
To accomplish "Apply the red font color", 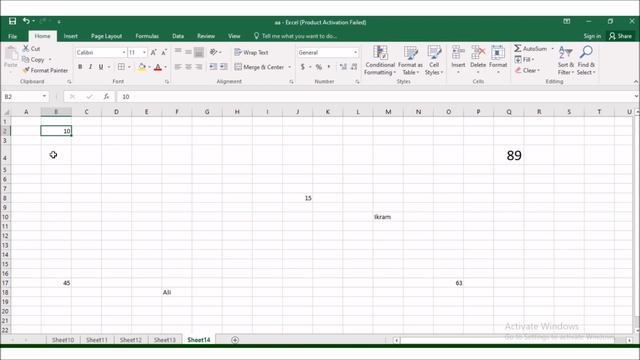I will click(x=158, y=67).
